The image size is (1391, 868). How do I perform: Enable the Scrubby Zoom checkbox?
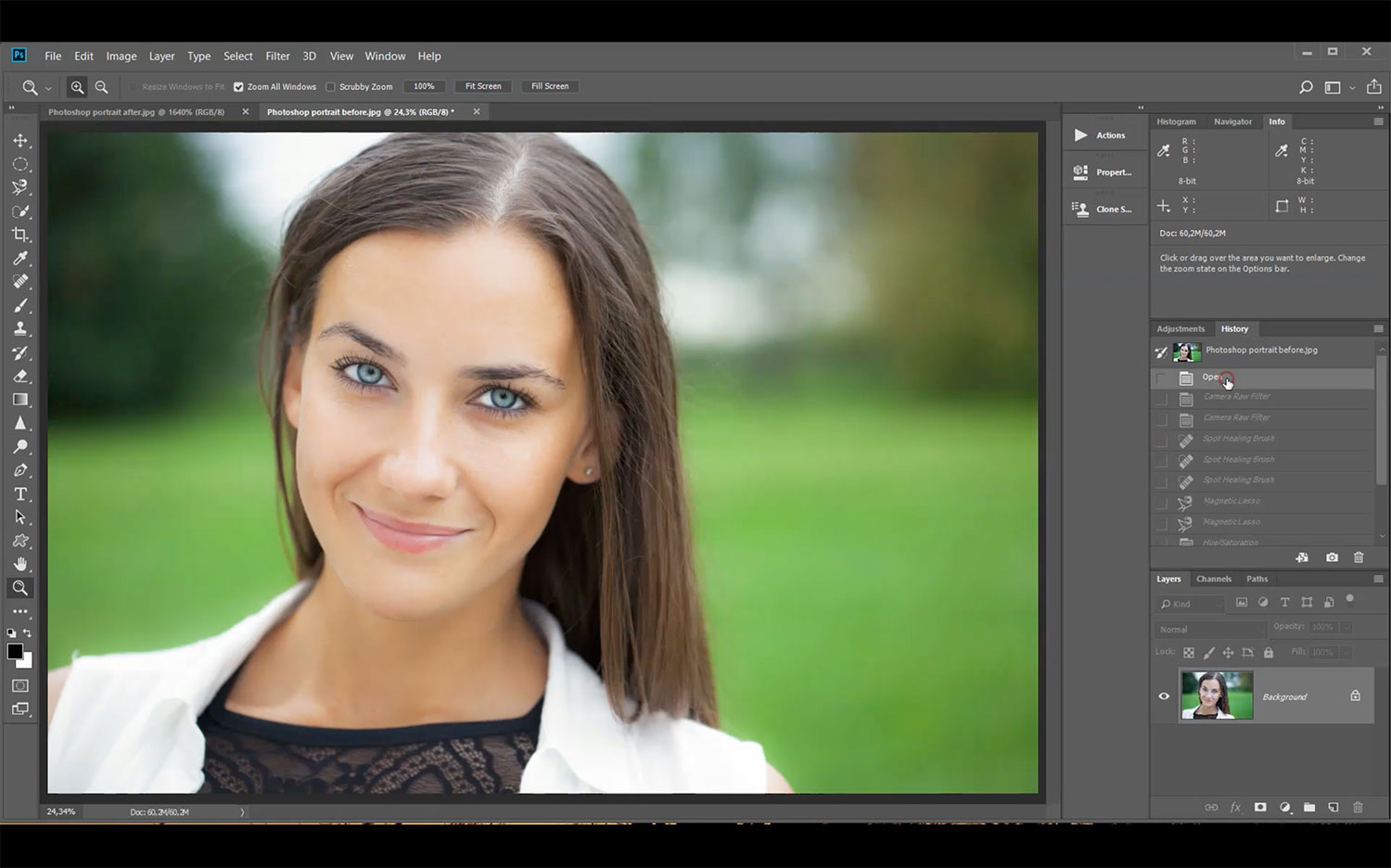point(330,87)
